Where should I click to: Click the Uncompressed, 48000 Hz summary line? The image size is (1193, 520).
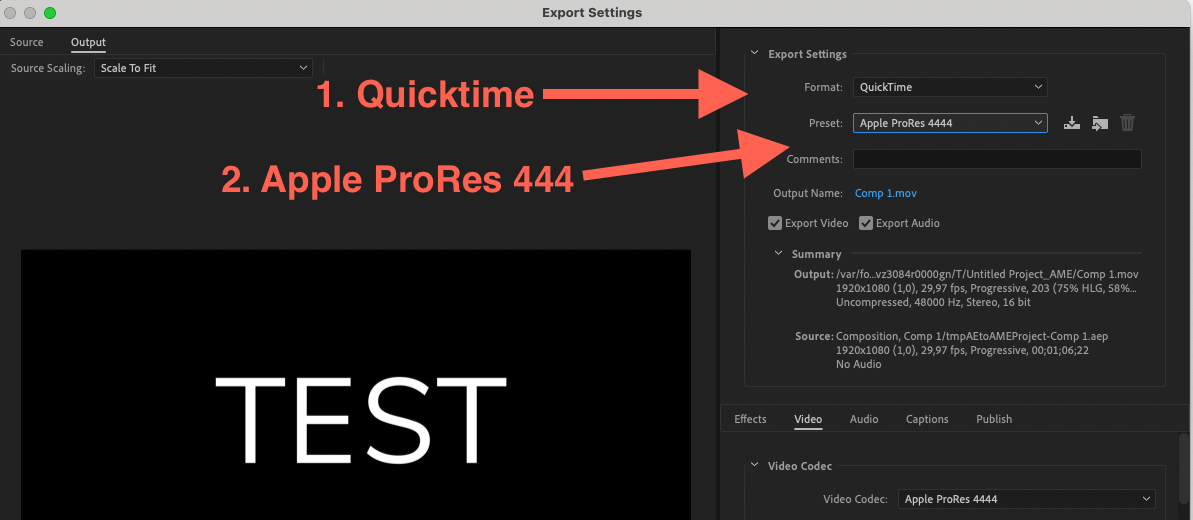934,302
